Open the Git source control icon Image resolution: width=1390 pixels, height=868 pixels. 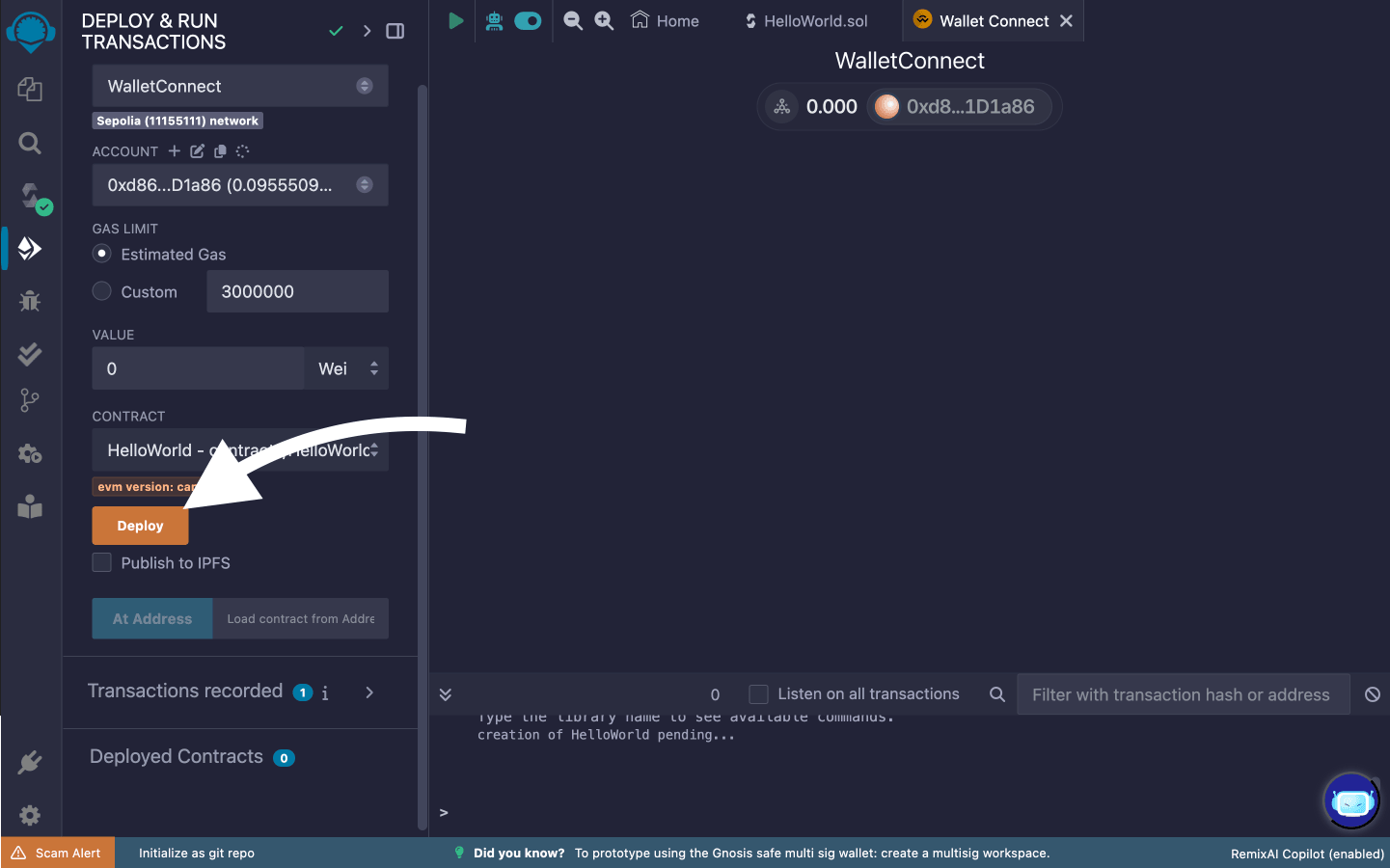[x=30, y=400]
